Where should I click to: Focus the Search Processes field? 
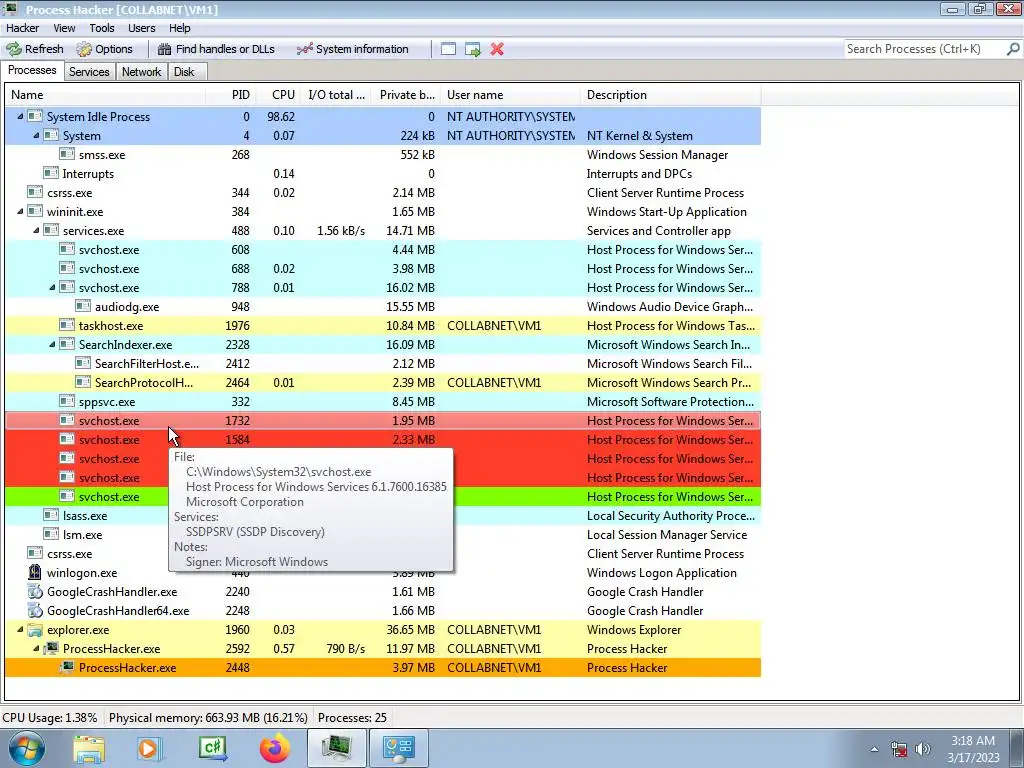click(925, 49)
